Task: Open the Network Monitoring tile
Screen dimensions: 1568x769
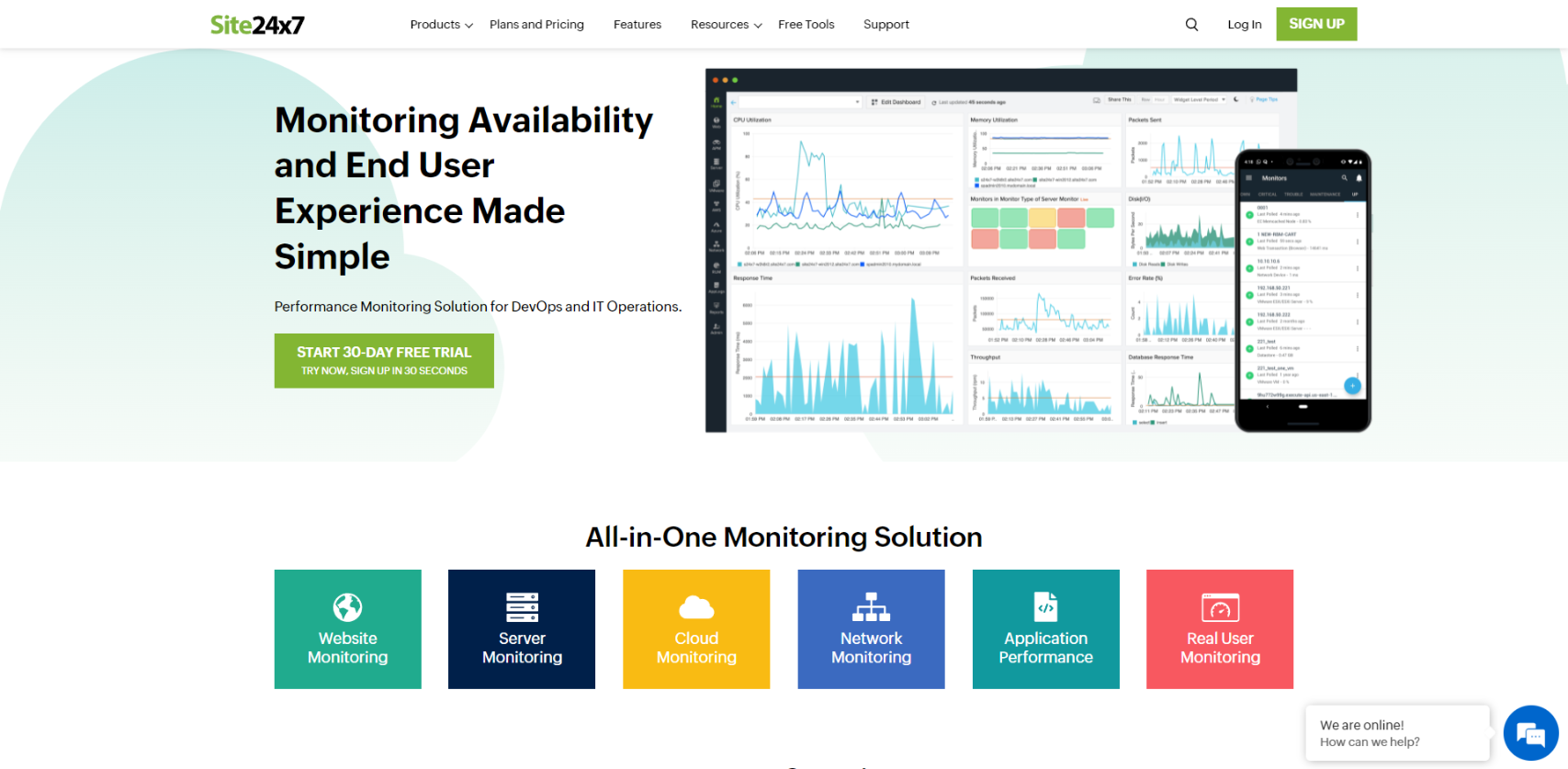Action: tap(871, 629)
